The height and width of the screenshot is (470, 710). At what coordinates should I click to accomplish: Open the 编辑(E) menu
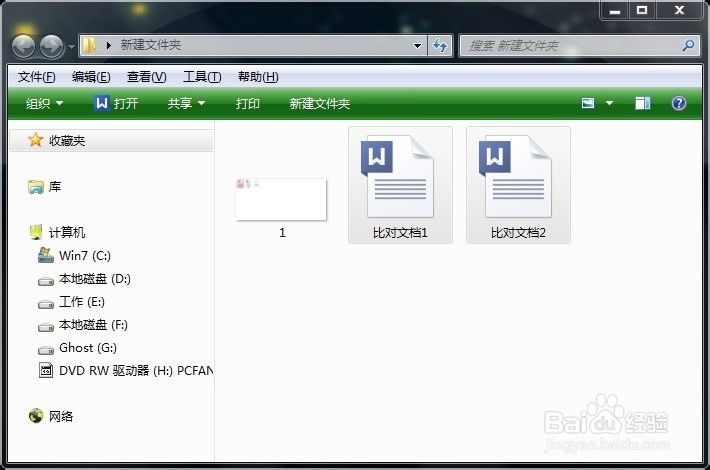pyautogui.click(x=91, y=77)
